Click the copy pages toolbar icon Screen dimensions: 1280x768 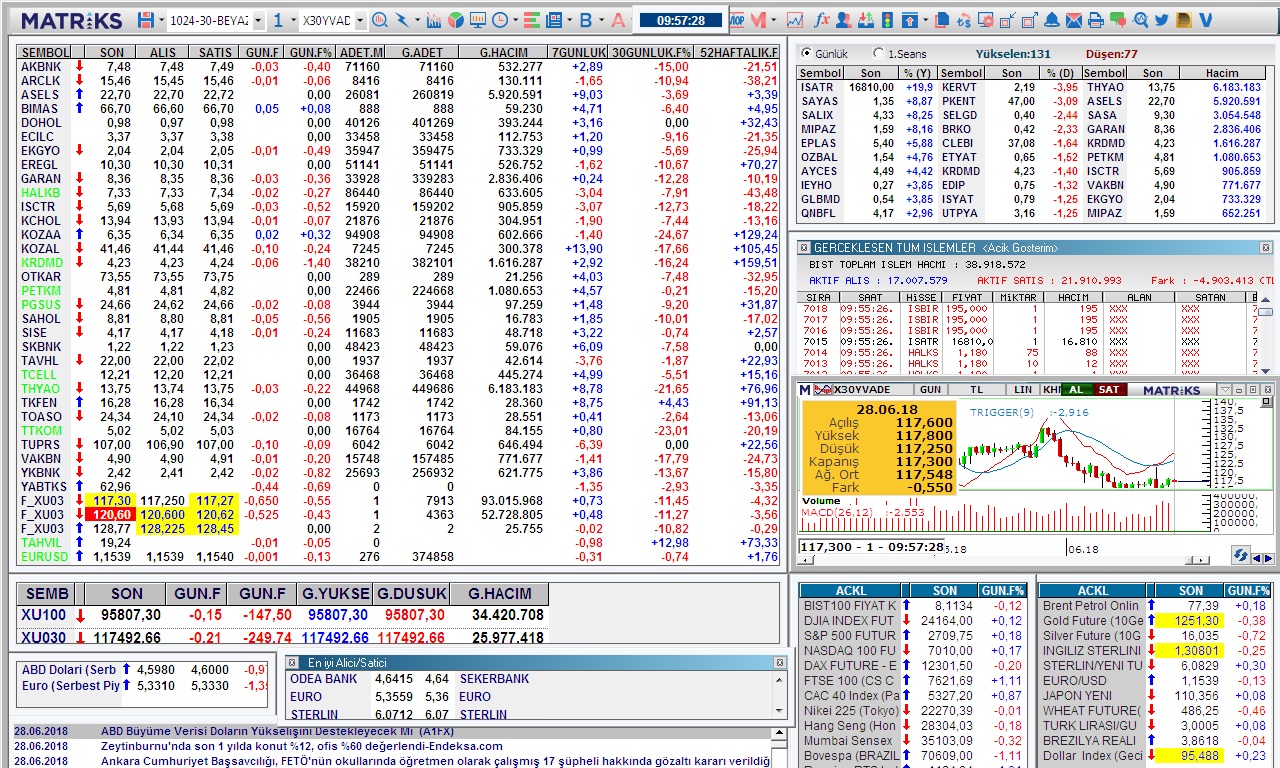pyautogui.click(x=942, y=20)
